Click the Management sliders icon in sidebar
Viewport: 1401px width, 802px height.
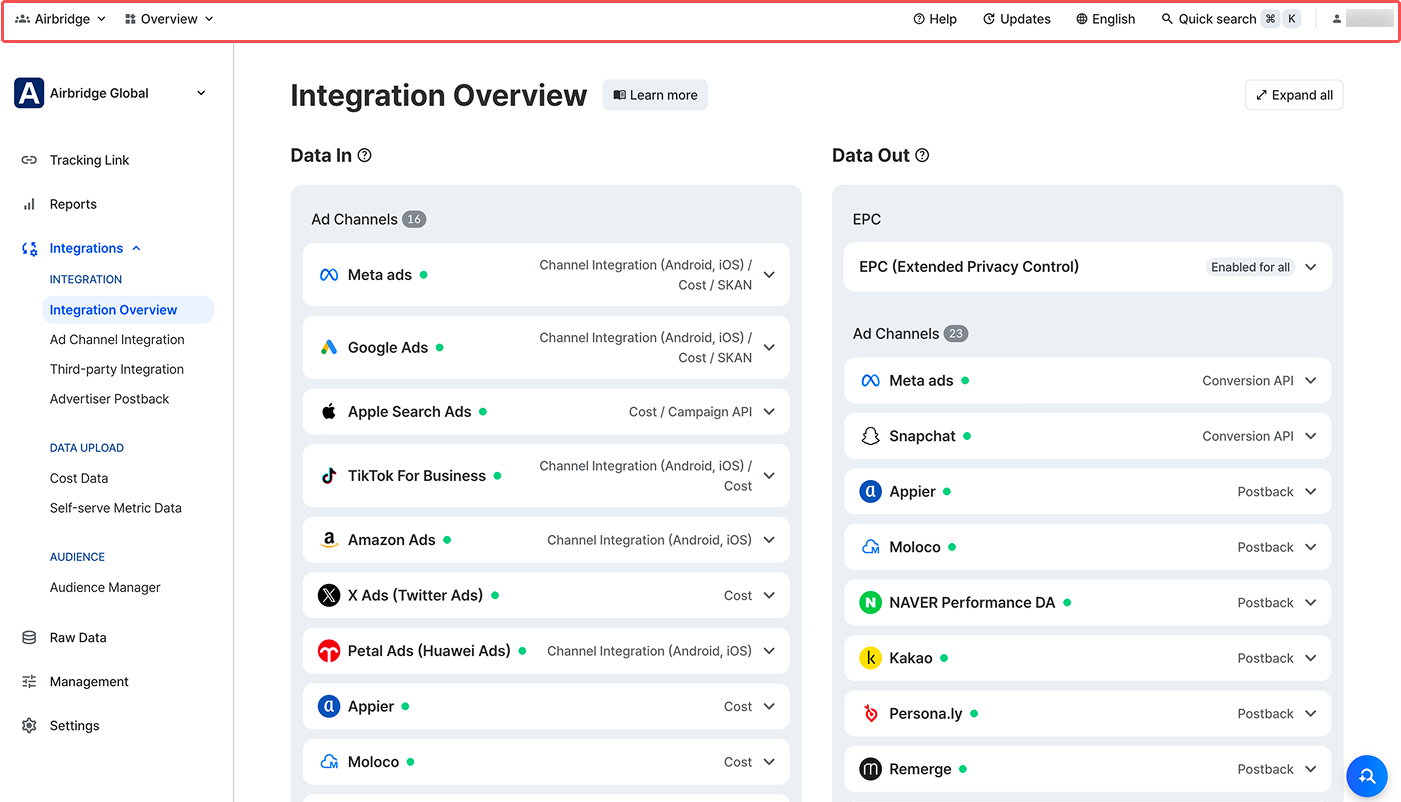(29, 682)
